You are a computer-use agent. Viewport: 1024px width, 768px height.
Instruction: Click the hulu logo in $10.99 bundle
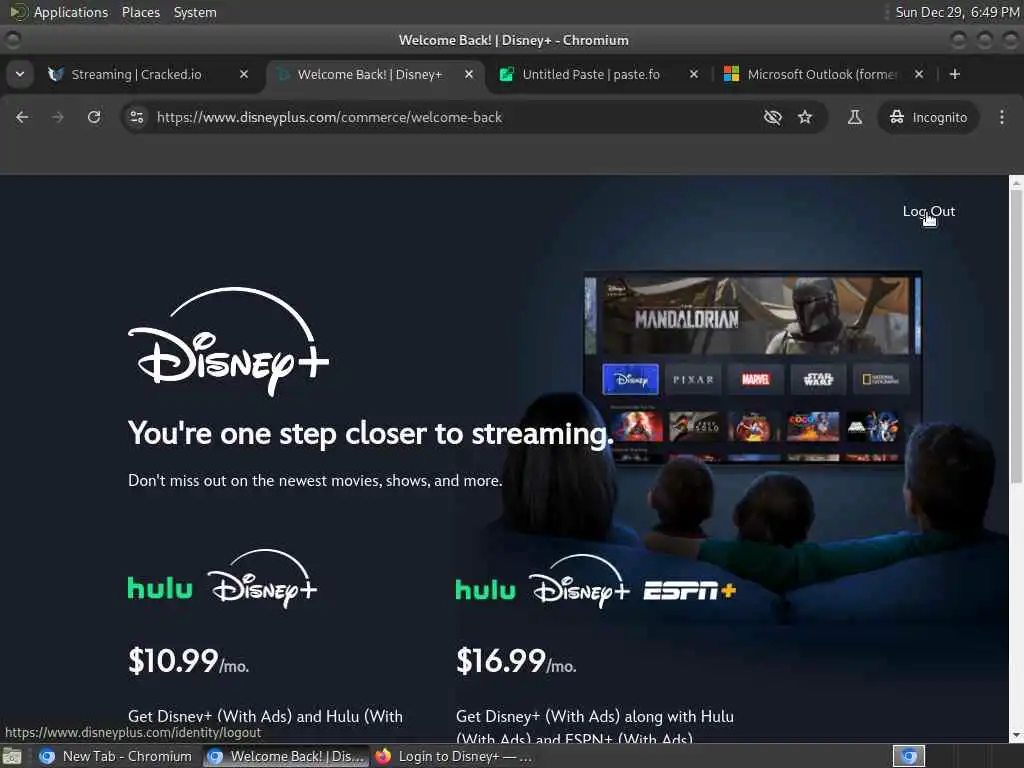click(x=160, y=588)
